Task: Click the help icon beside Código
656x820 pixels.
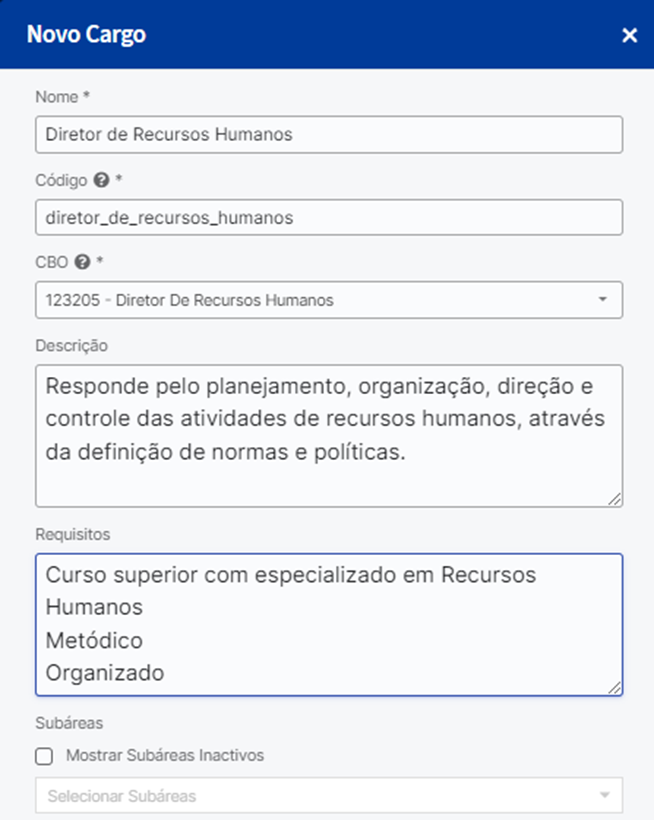Action: tap(100, 181)
